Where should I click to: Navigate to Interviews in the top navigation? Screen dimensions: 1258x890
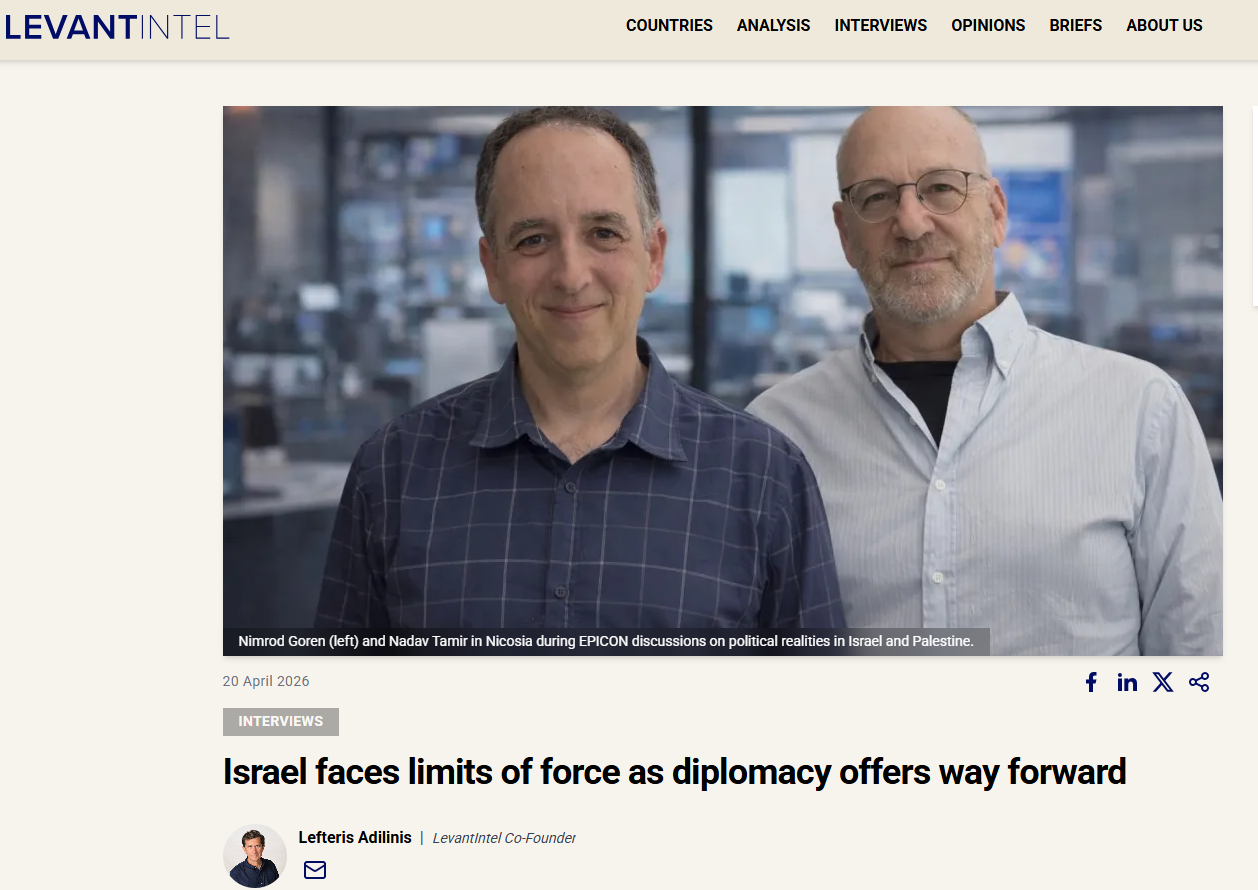(881, 26)
